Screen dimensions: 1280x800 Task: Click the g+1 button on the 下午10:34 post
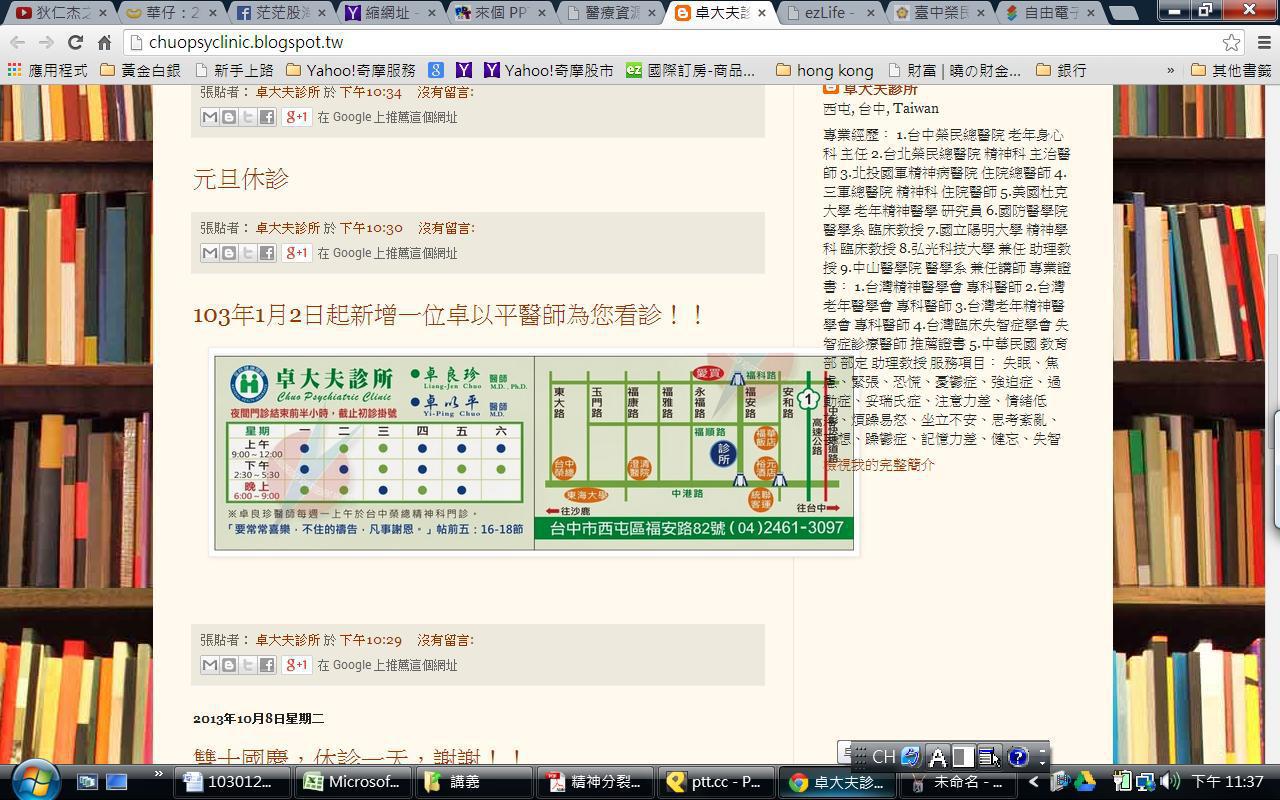[297, 117]
